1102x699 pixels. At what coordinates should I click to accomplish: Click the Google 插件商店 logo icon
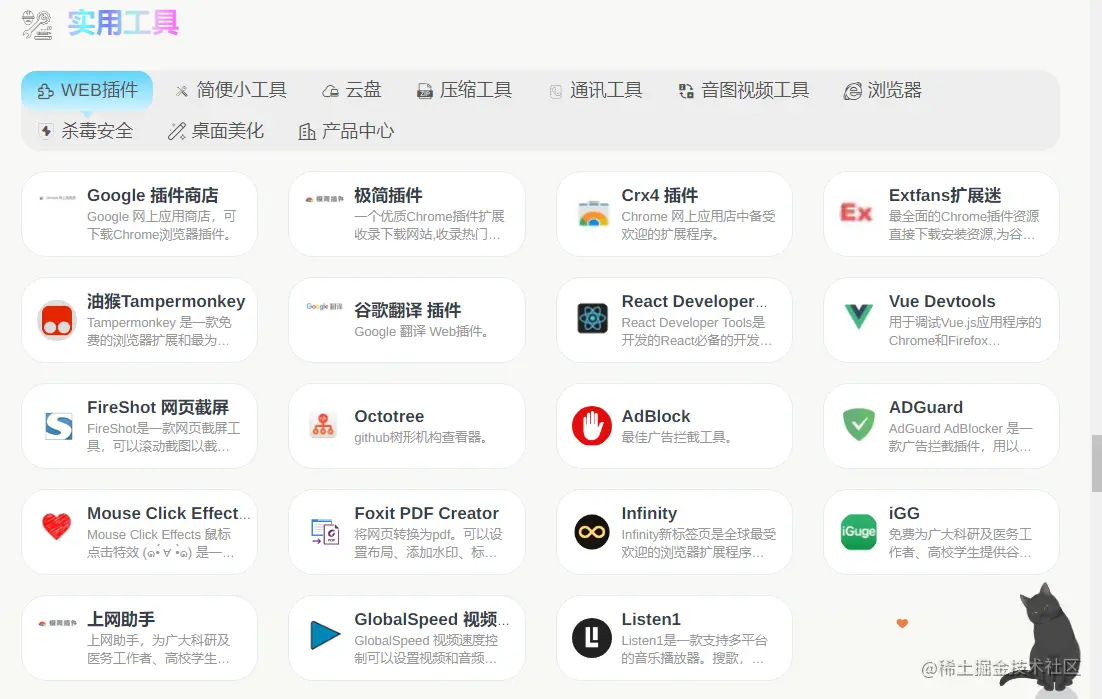57,199
